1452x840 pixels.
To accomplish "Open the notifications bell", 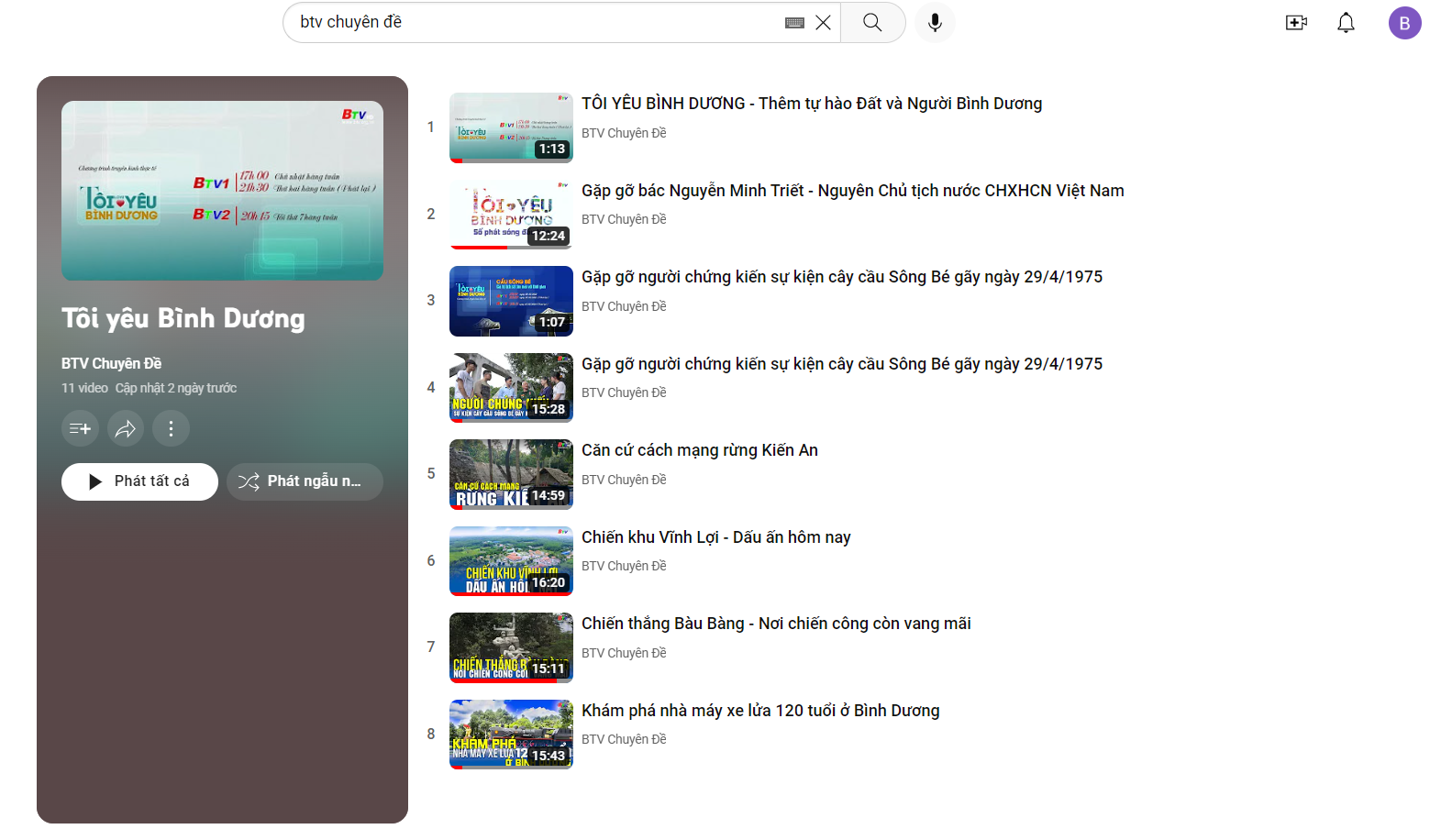I will point(1346,23).
